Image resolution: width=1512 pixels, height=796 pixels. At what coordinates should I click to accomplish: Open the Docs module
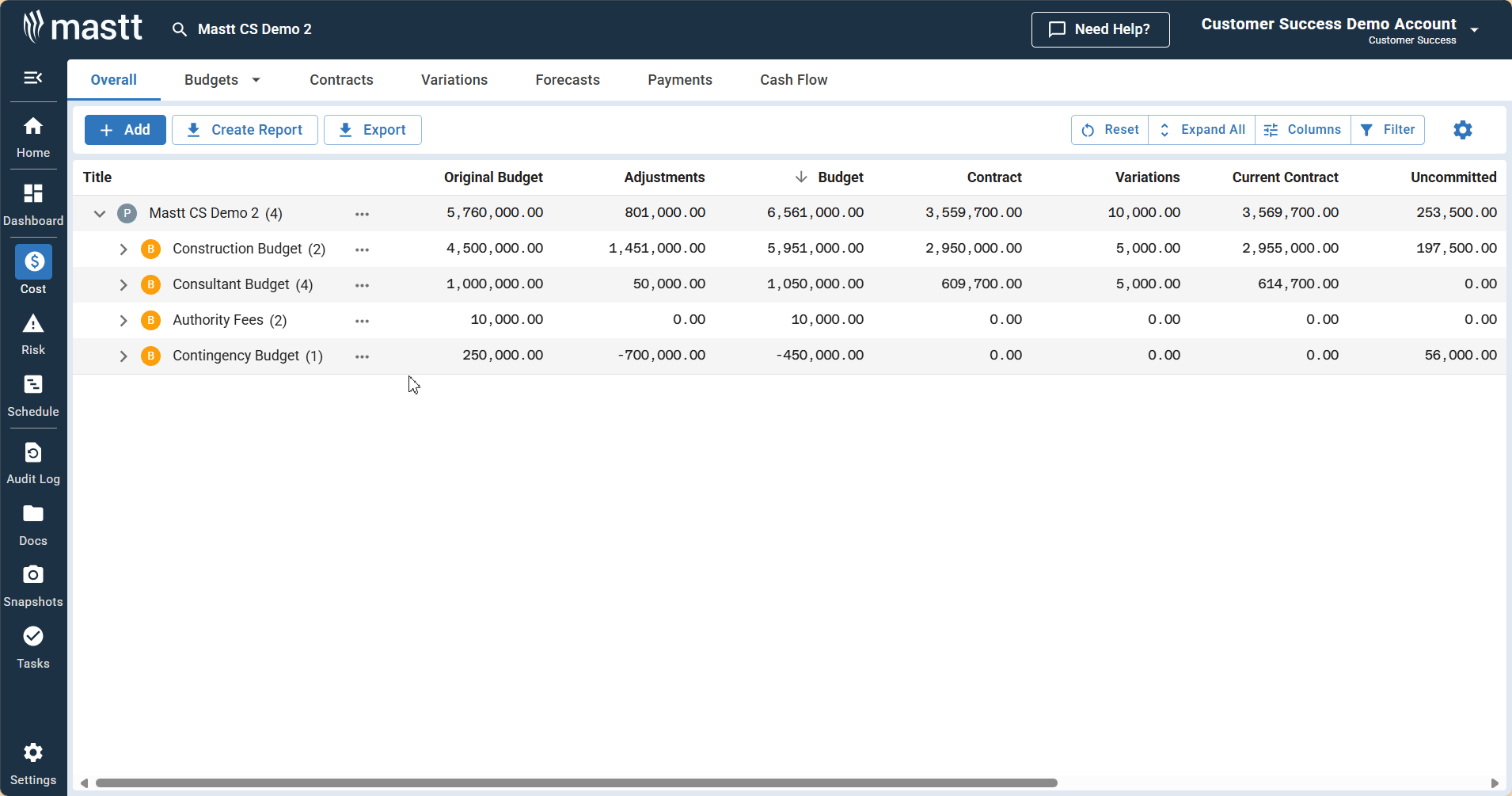coord(33,525)
